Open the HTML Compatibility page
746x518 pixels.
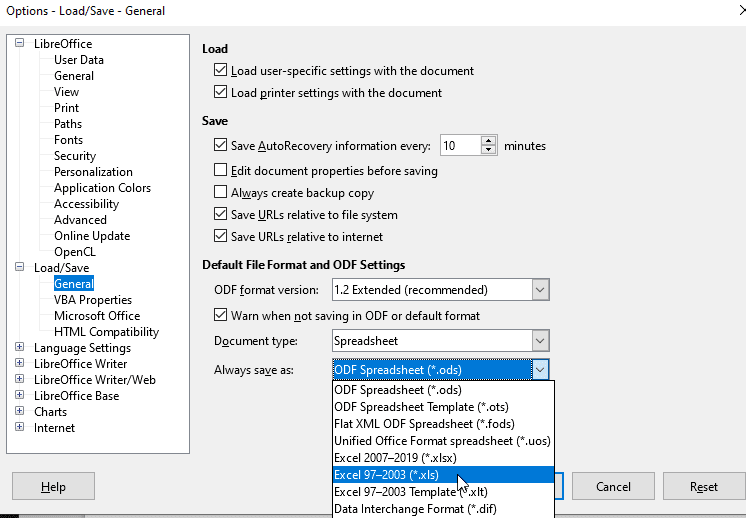coord(106,332)
